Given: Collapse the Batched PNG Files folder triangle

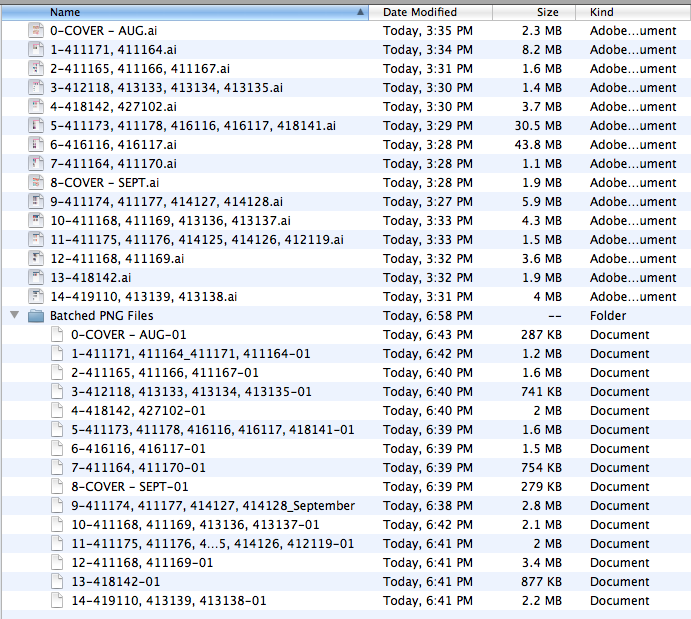Looking at the screenshot, I should pos(15,315).
